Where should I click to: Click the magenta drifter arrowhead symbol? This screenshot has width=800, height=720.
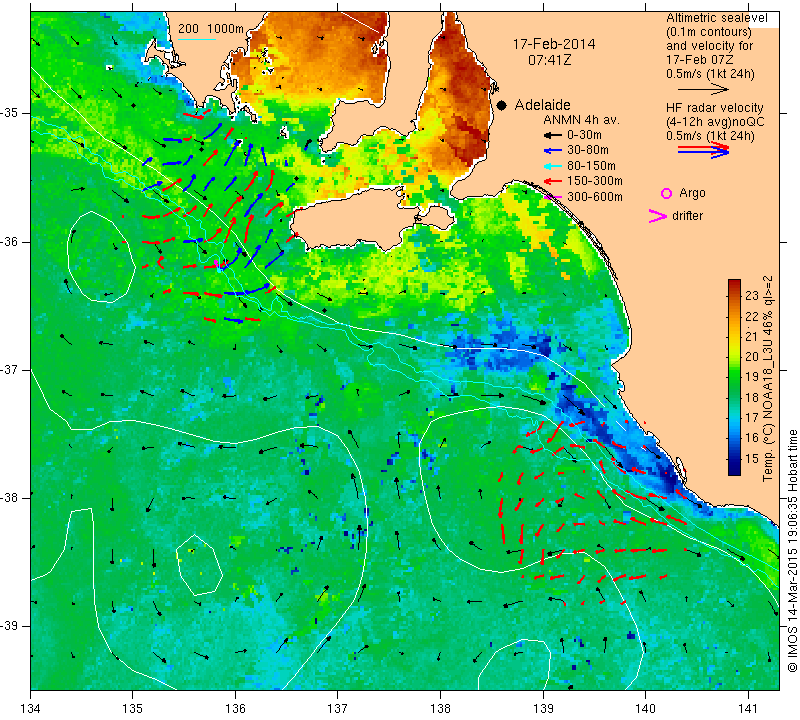657,216
